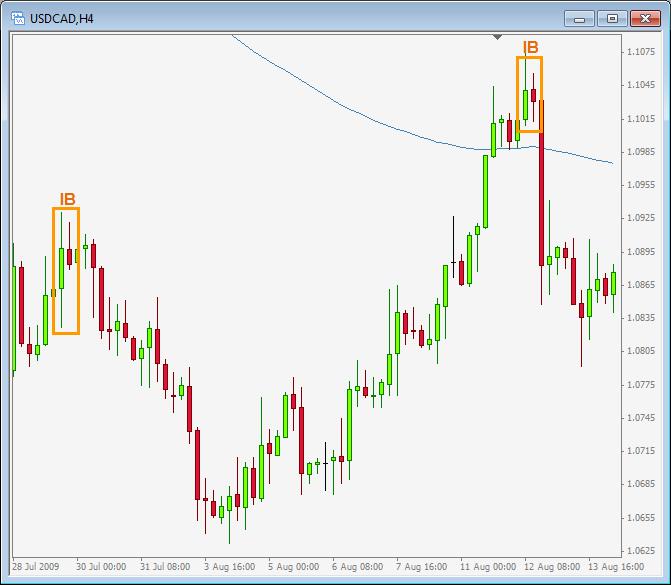This screenshot has height=585, width=671.
Task: Click the 3 Aug 16:00 time label
Action: pyautogui.click(x=229, y=567)
